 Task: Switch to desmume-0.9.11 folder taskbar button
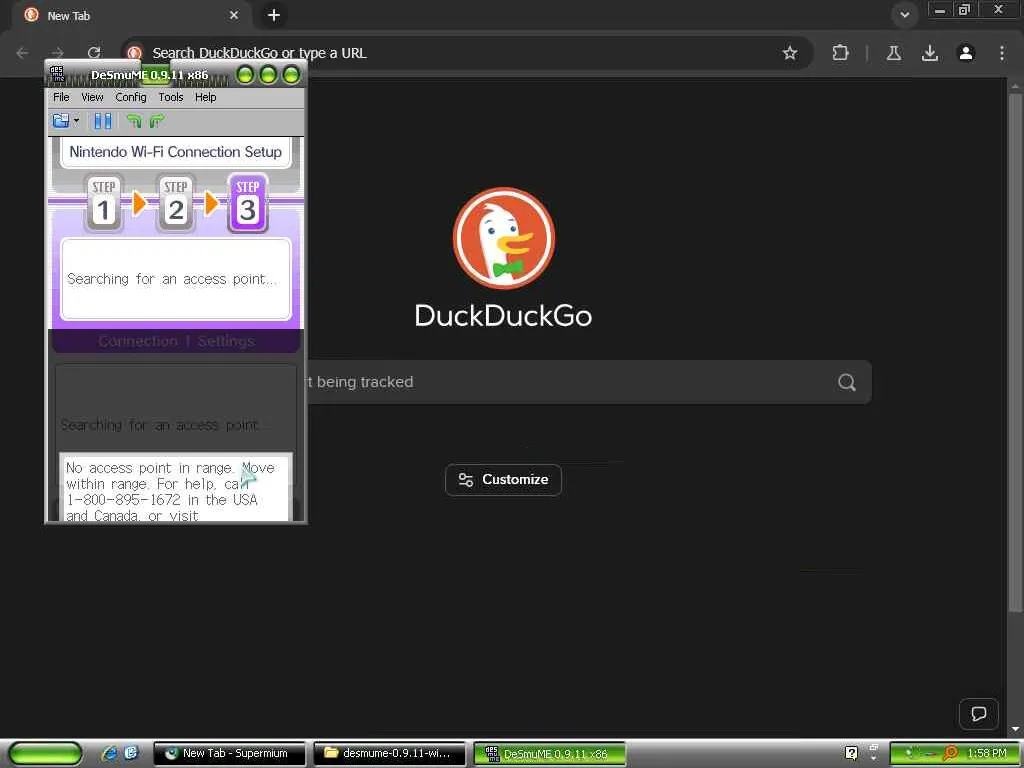pos(389,754)
